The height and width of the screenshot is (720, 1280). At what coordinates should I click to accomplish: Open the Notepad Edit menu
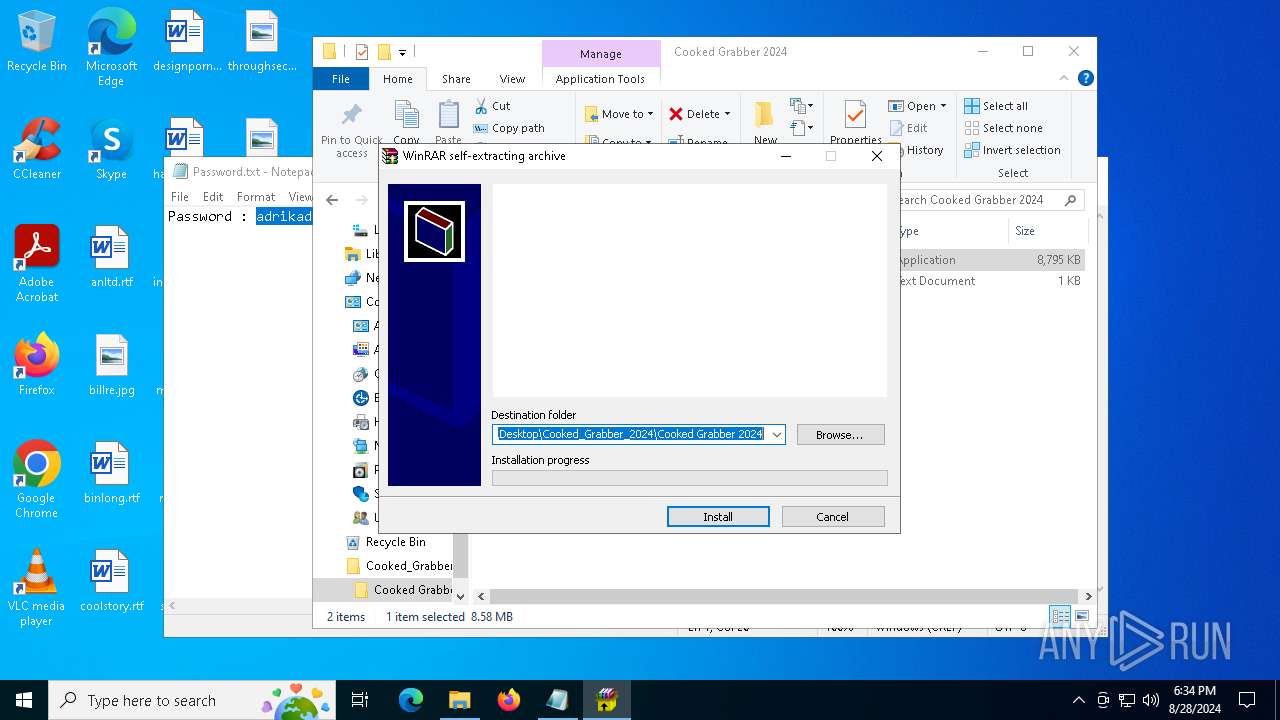(x=213, y=197)
